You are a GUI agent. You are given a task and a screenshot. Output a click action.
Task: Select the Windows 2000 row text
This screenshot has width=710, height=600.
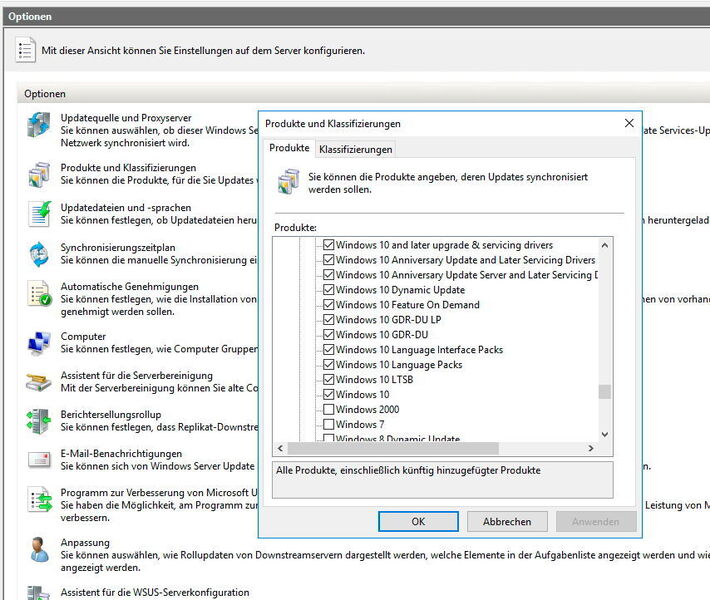367,409
